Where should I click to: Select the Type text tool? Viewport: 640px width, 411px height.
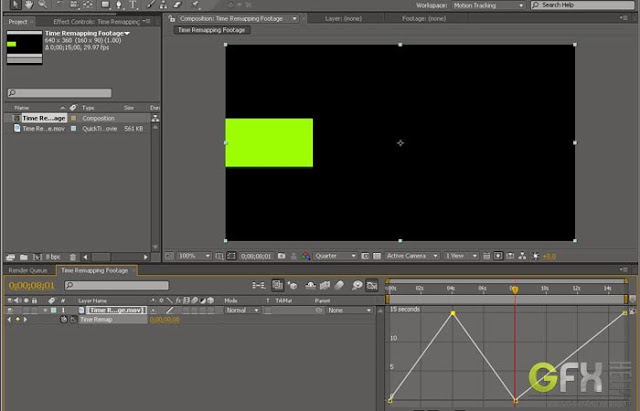click(133, 4)
